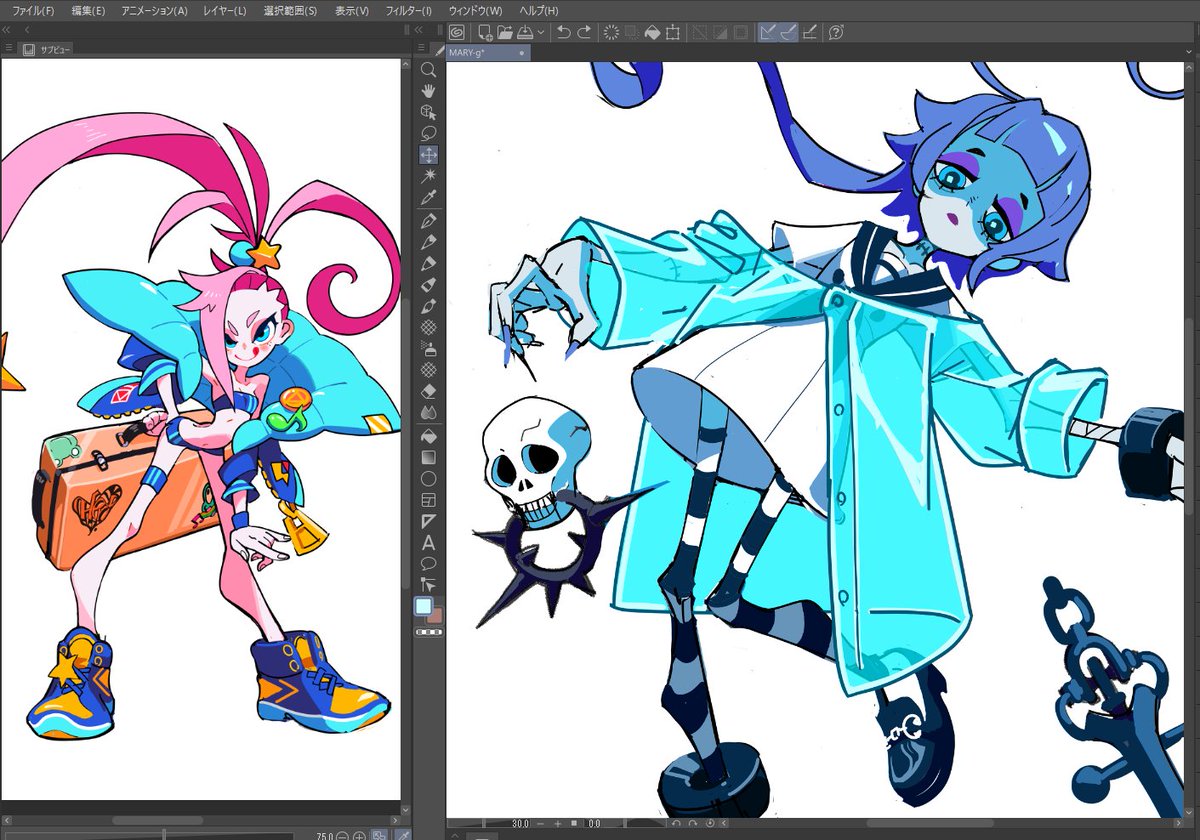Viewport: 1200px width, 840px height.
Task: Collapse the sub view panel double chevron
Action: (x=7, y=30)
